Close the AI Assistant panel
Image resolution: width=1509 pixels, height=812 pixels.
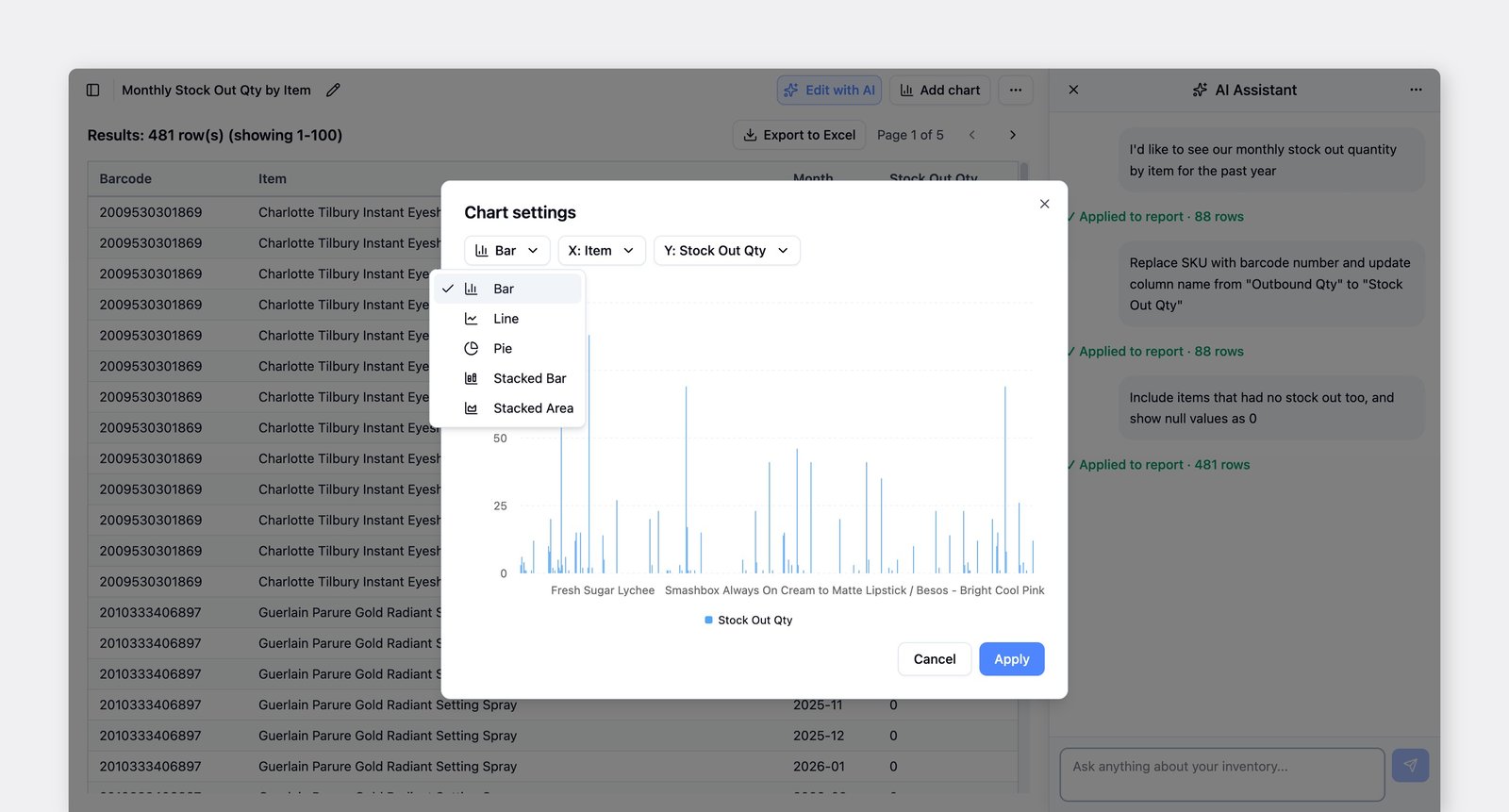coord(1073,90)
